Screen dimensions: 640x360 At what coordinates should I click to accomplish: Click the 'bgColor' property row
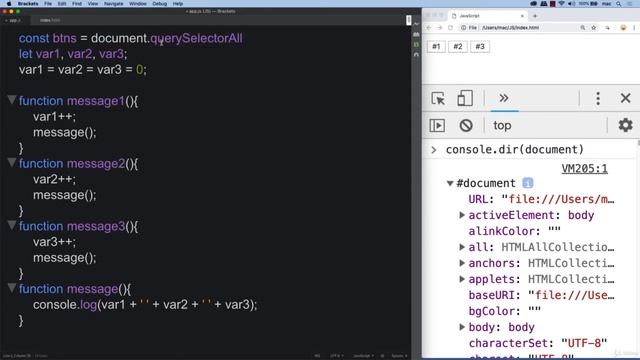504,311
